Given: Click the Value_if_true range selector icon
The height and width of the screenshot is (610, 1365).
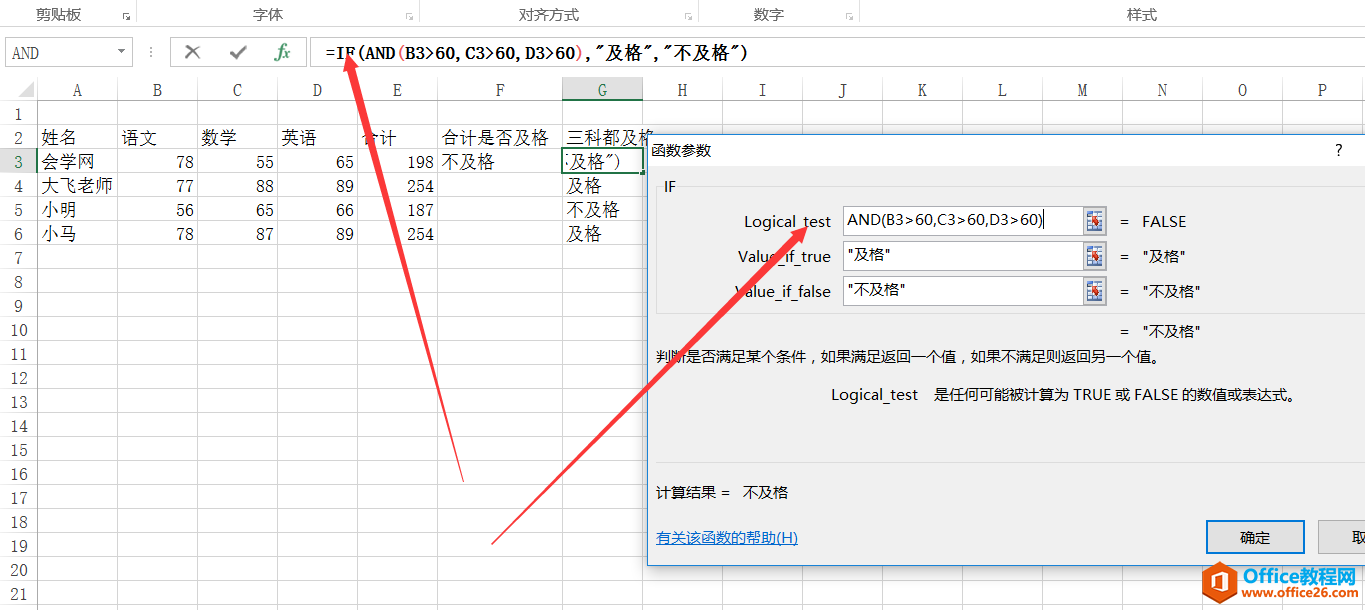Looking at the screenshot, I should pos(1095,256).
